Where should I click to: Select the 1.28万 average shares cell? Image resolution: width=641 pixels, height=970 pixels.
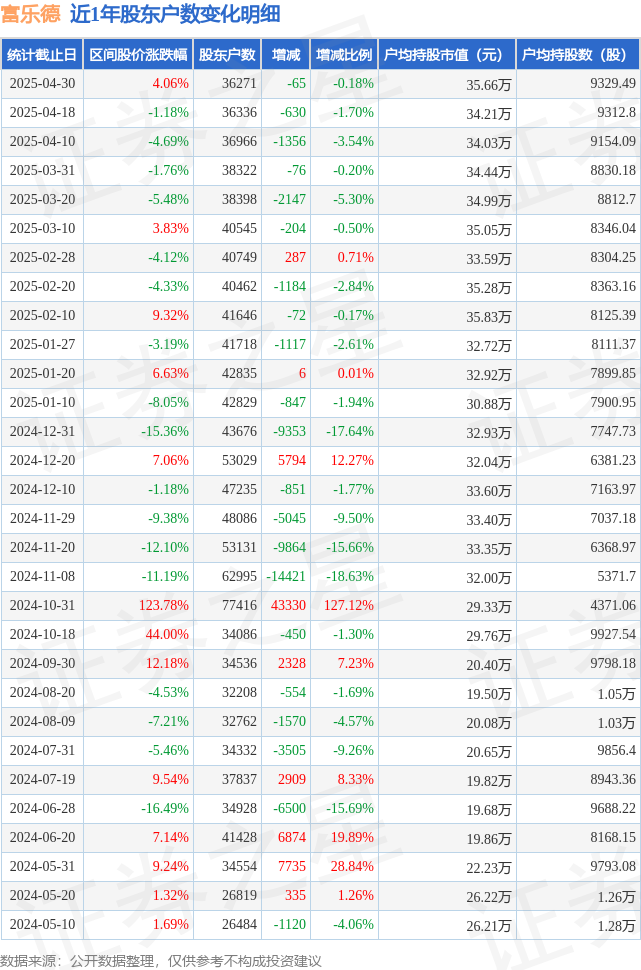(x=616, y=925)
